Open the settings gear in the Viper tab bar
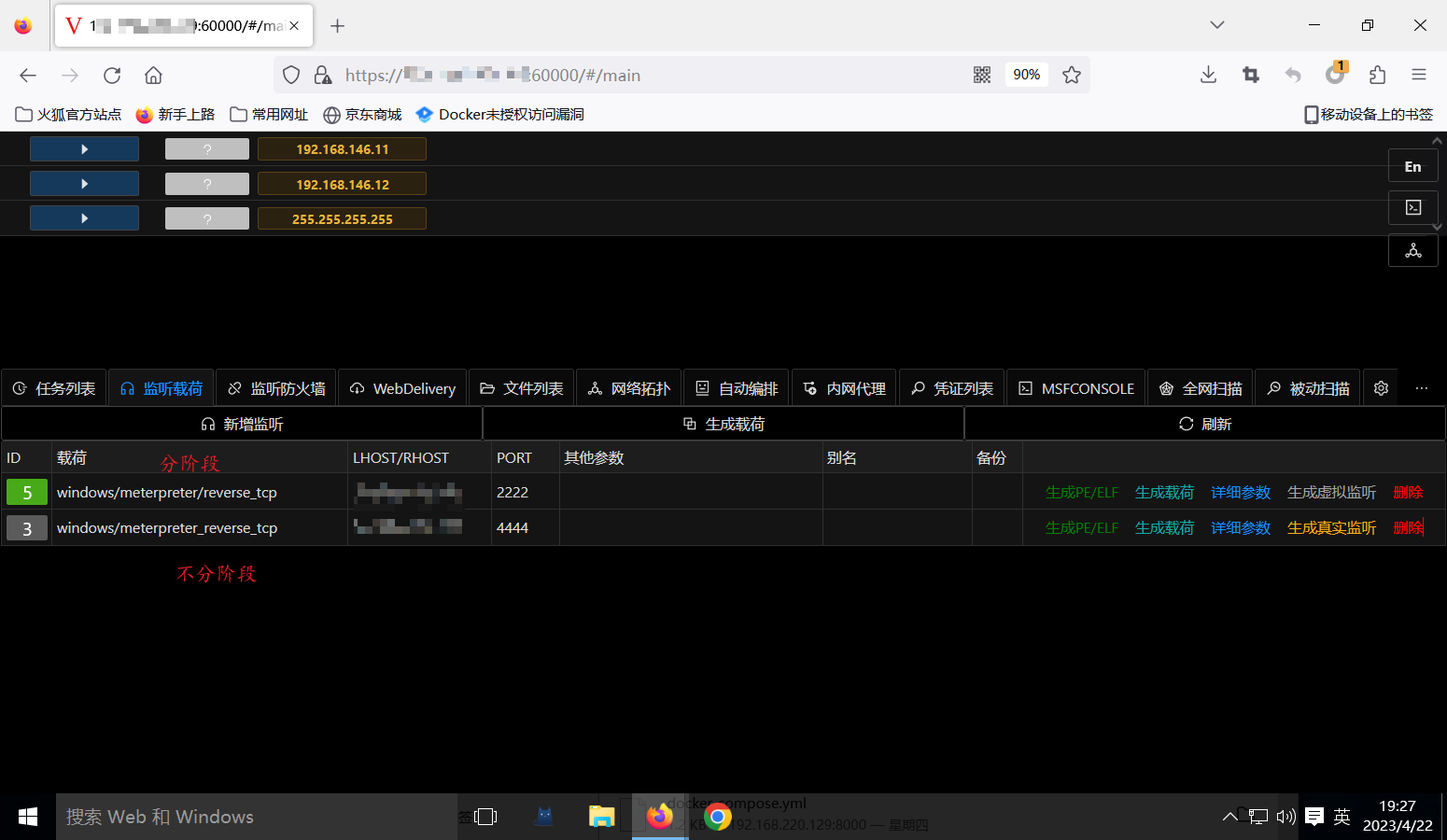The height and width of the screenshot is (840, 1447). [x=1381, y=387]
